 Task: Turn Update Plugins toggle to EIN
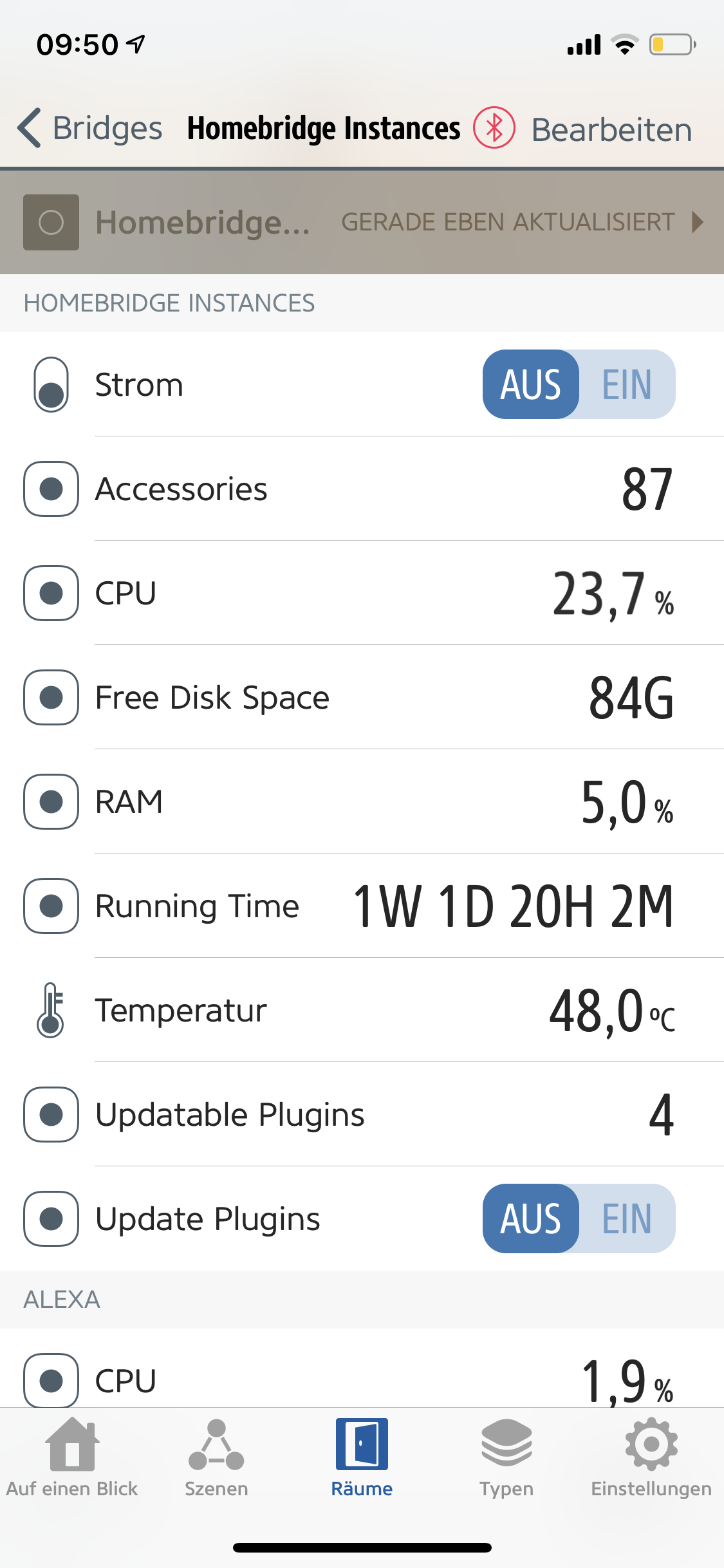pyautogui.click(x=627, y=1219)
